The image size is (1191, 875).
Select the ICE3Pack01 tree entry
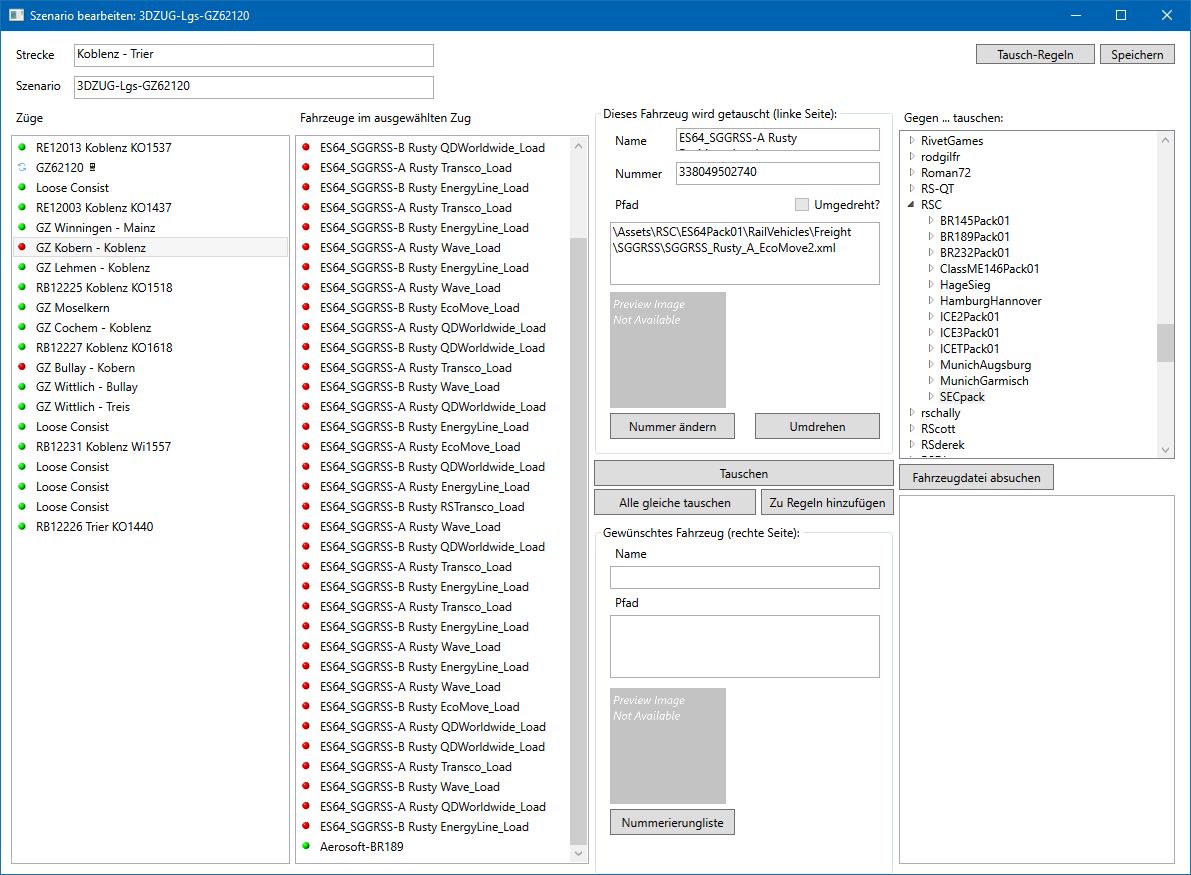pos(969,333)
